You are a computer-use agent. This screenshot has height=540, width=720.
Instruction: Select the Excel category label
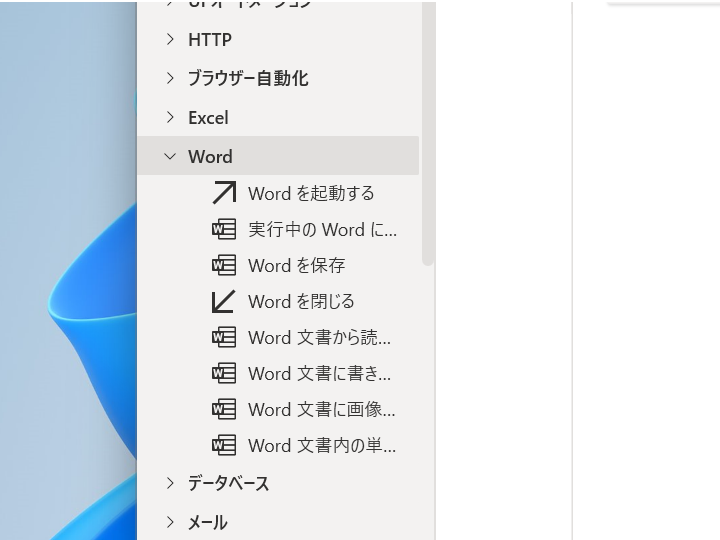tap(208, 118)
